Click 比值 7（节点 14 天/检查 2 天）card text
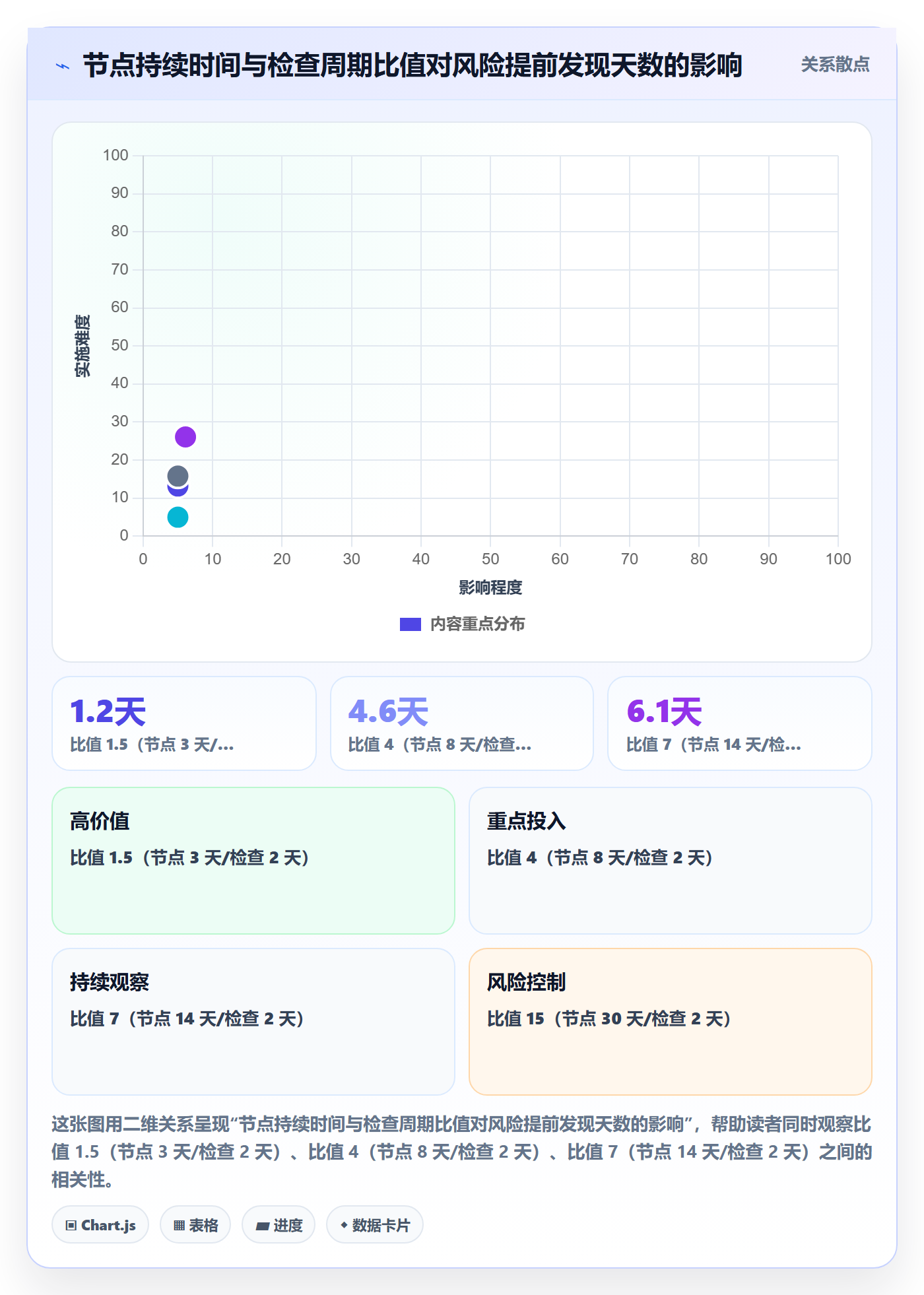Screen dimensions: 924x1295 click(x=187, y=1018)
